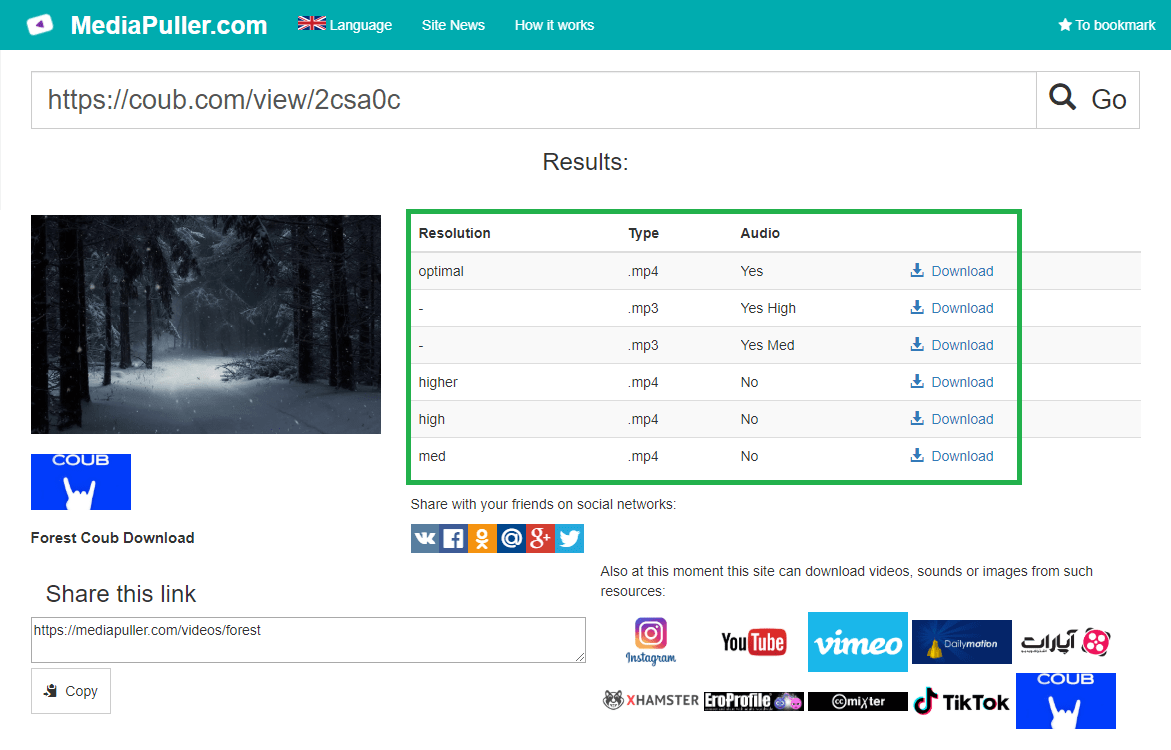The image size is (1171, 750).
Task: Click the Coub logo below the thumbnail
Action: (x=81, y=482)
